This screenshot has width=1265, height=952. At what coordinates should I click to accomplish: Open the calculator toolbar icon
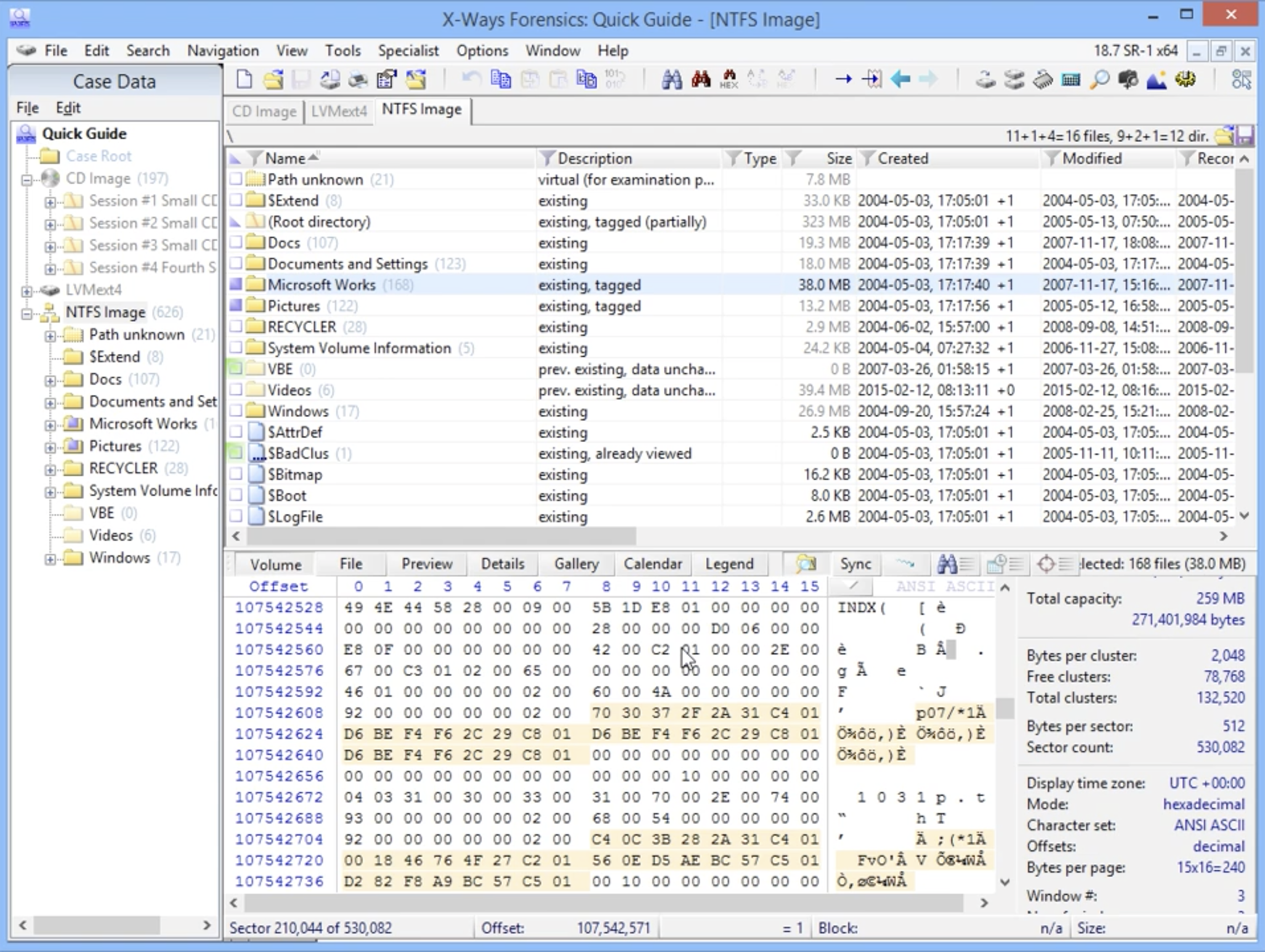(x=1071, y=79)
